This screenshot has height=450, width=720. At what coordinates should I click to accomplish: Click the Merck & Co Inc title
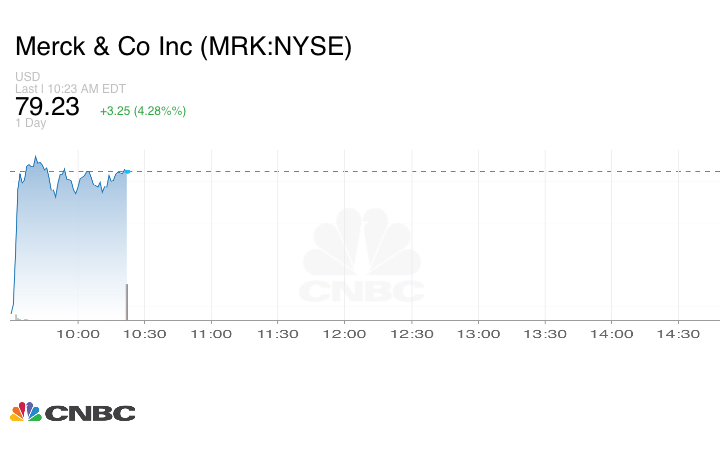click(183, 47)
